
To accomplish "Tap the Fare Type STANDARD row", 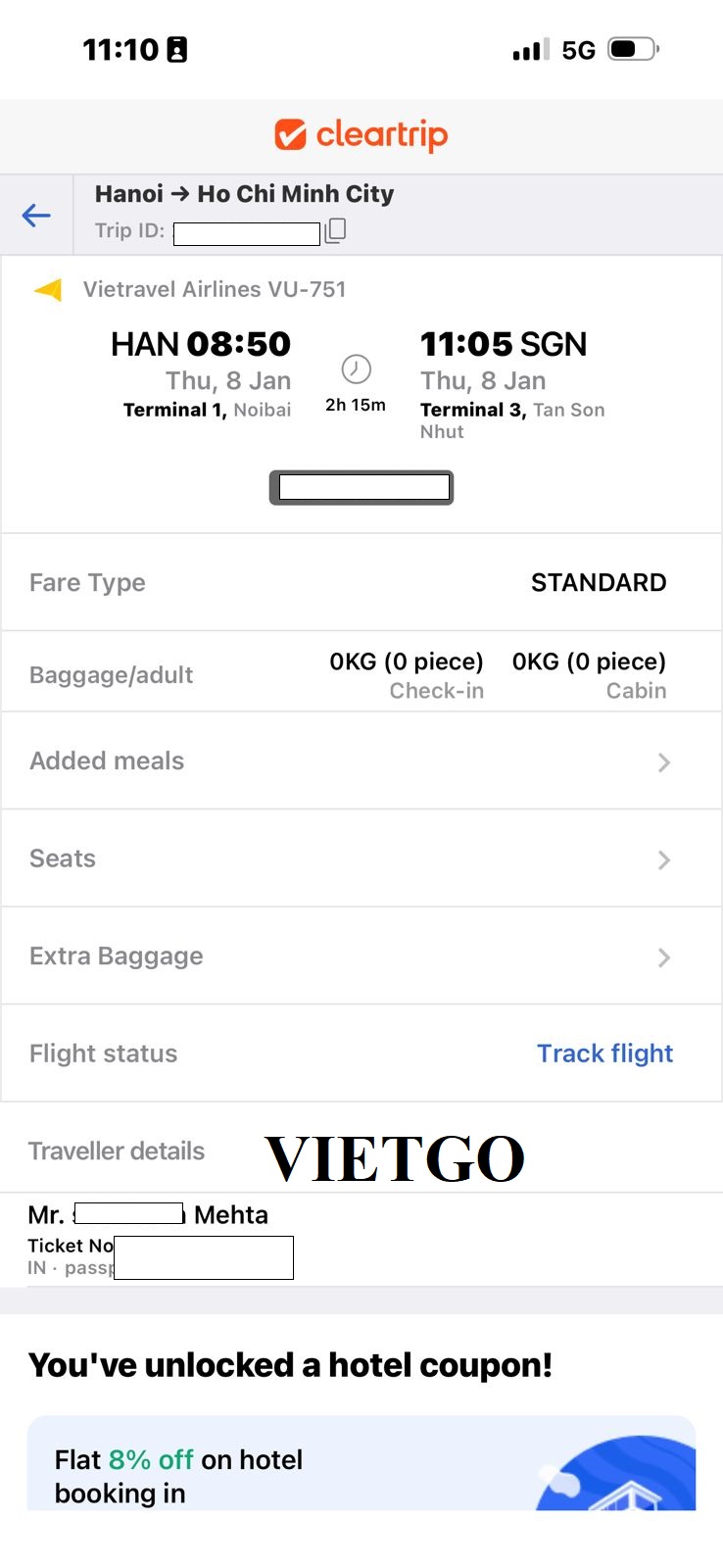I will 361,583.
